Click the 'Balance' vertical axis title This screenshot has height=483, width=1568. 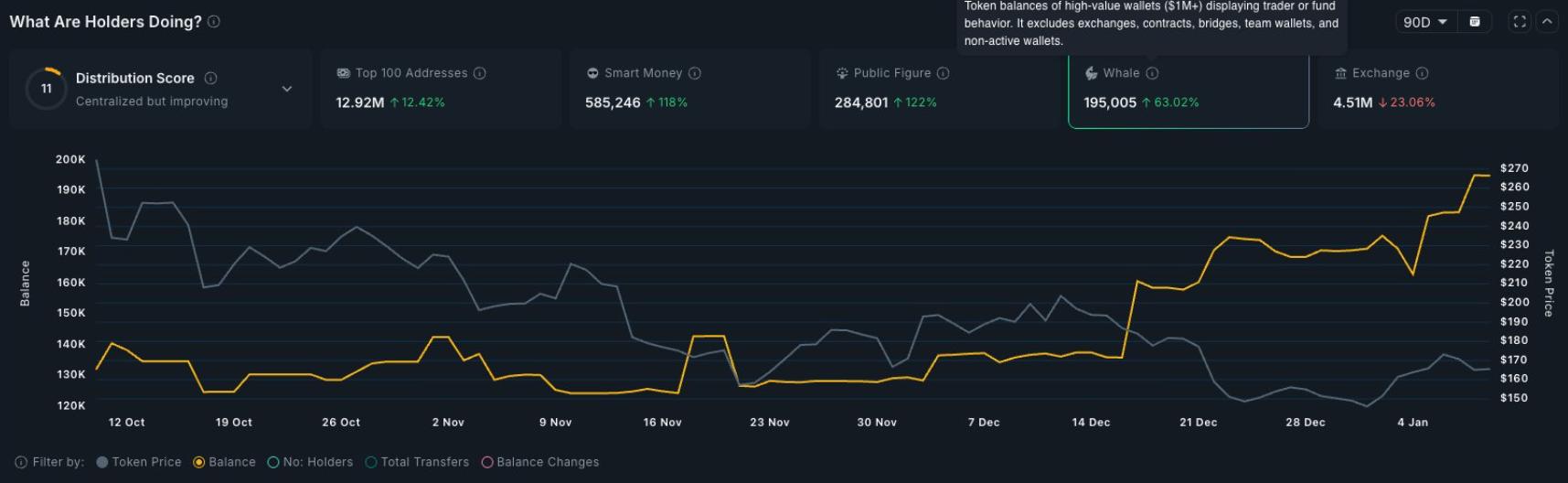click(x=25, y=283)
